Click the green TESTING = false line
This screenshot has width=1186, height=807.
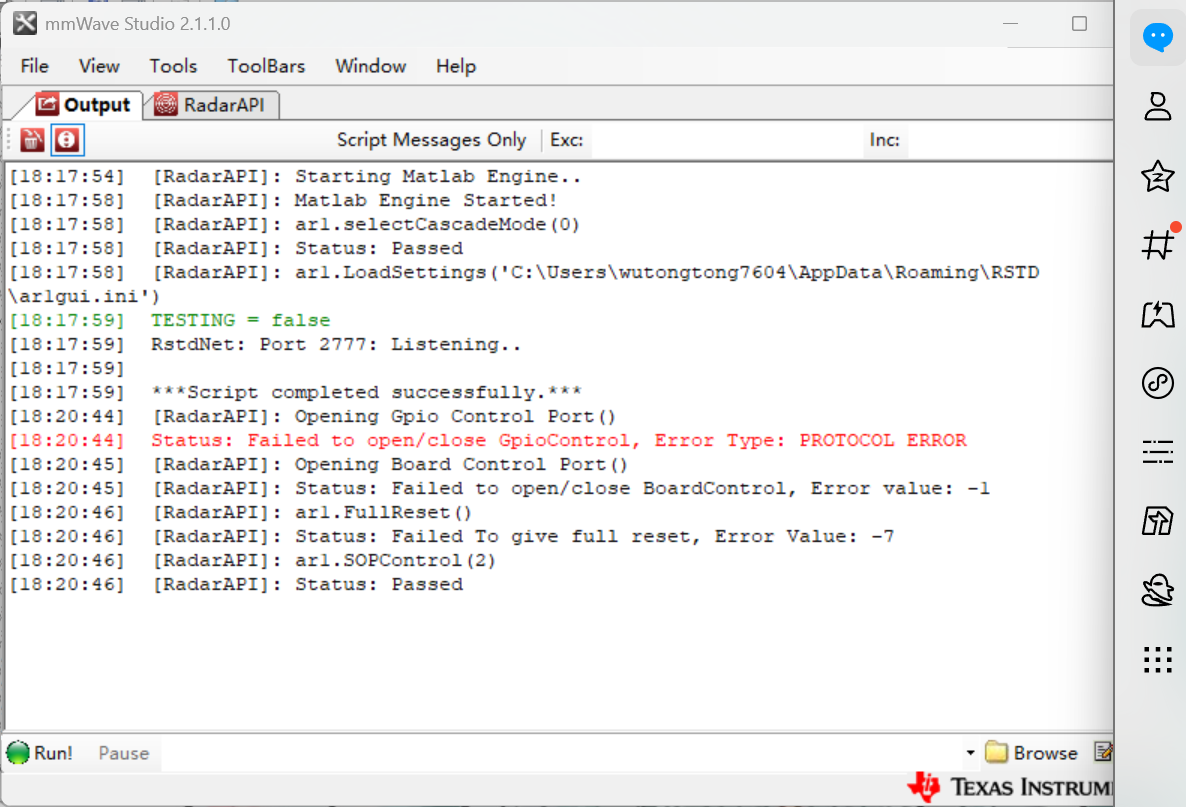tap(169, 320)
